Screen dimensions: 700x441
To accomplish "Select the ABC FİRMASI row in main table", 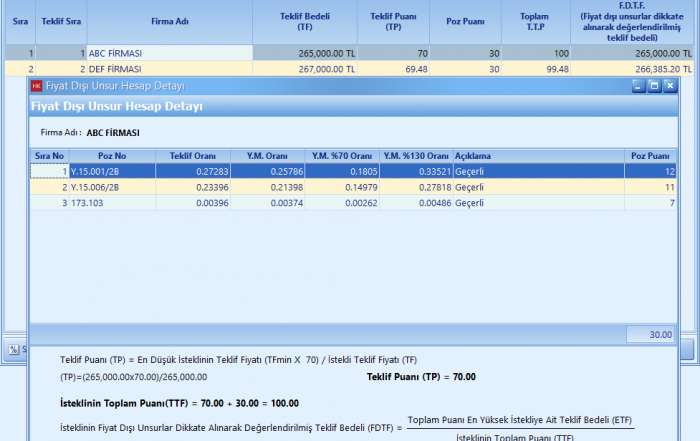I will point(170,53).
